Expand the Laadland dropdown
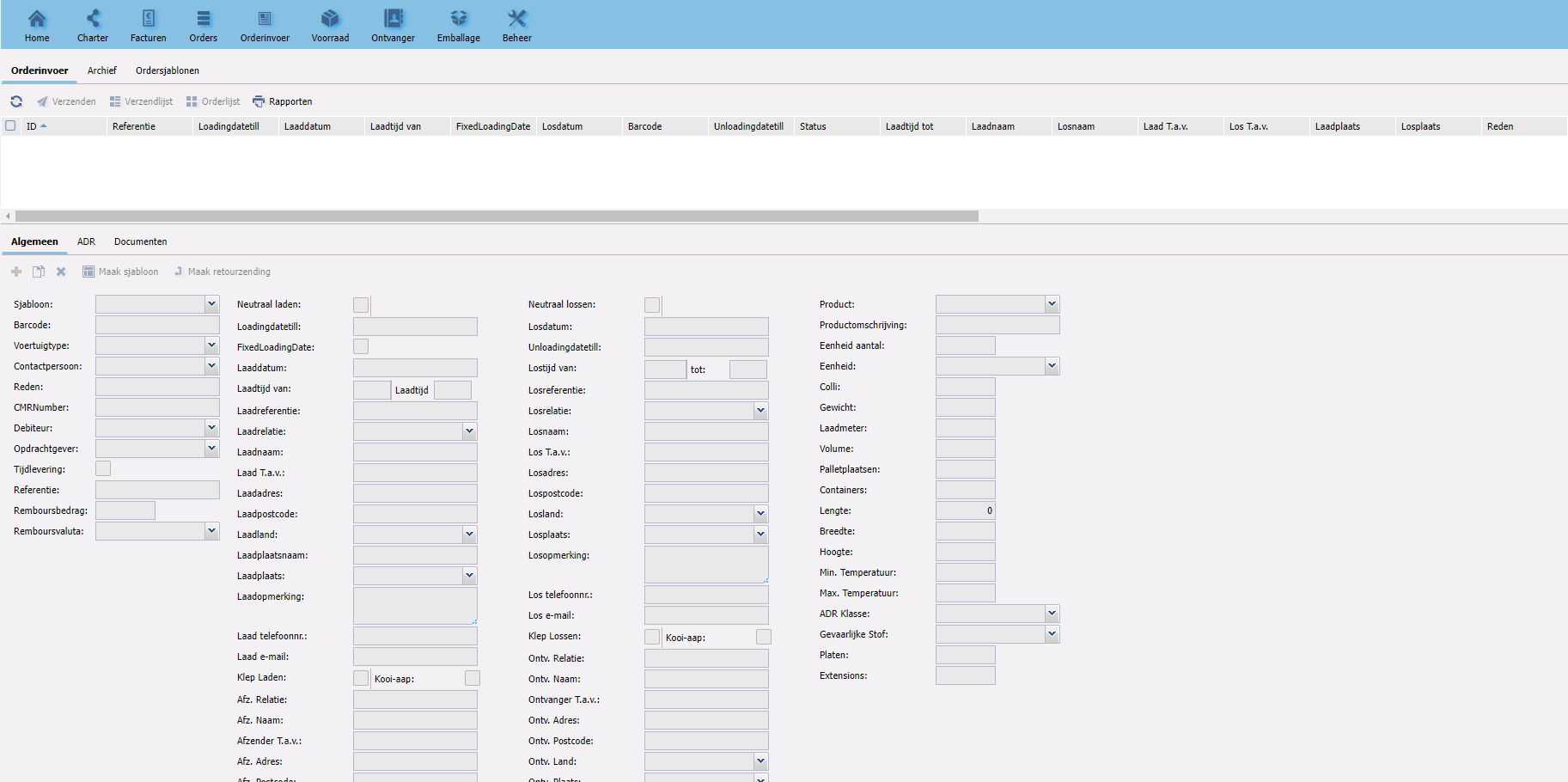Viewport: 1568px width, 782px height. (469, 535)
